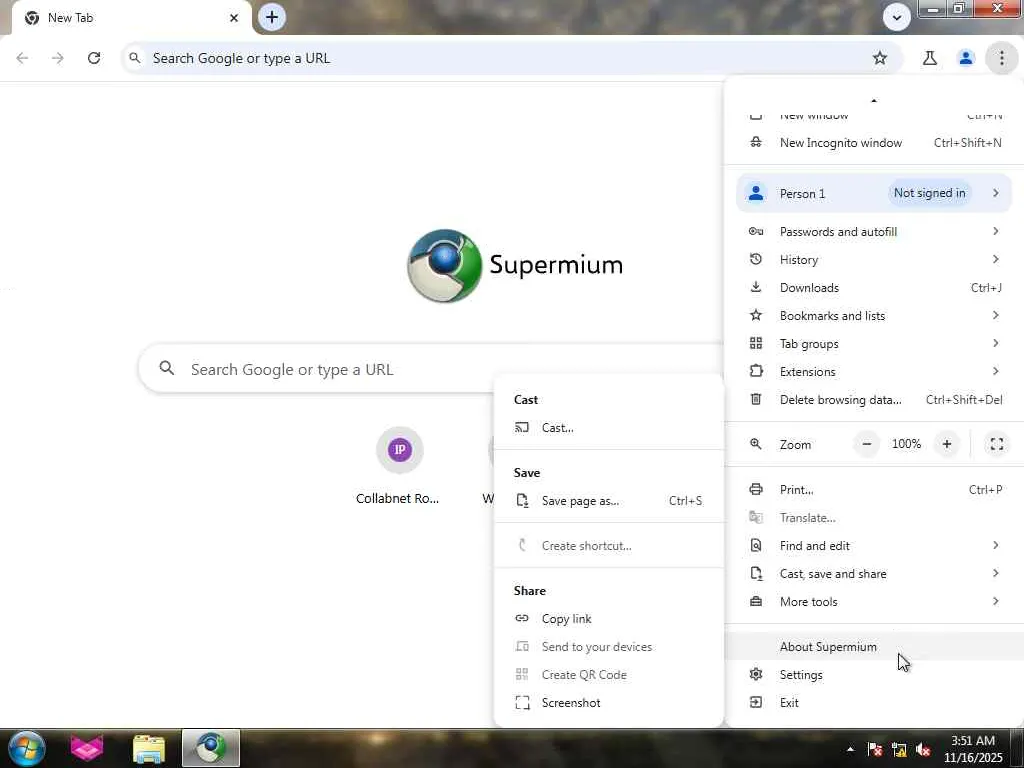Show hidden system tray icons arrow

pyautogui.click(x=850, y=749)
